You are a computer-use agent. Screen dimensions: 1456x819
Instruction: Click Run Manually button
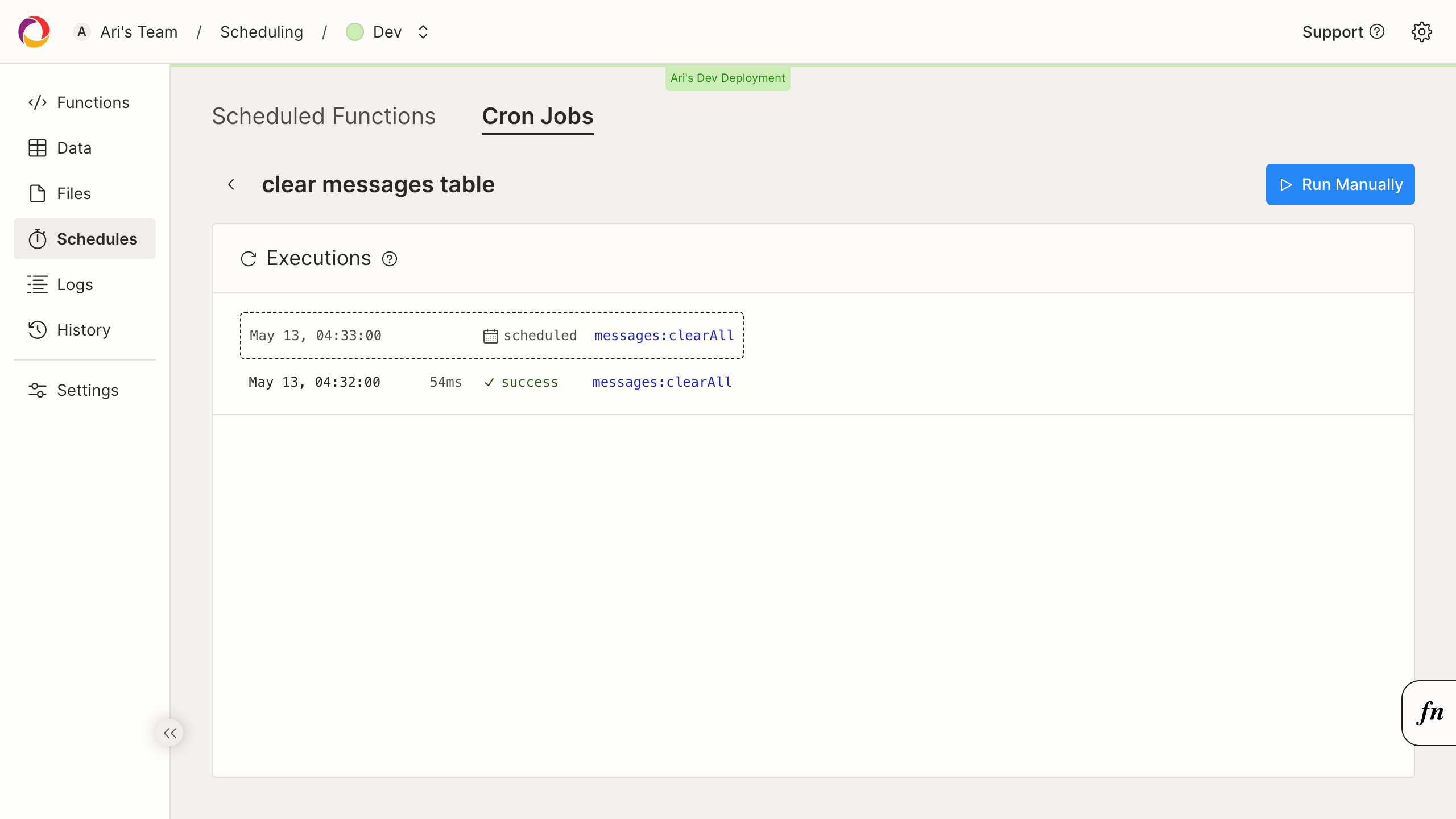pyautogui.click(x=1340, y=184)
